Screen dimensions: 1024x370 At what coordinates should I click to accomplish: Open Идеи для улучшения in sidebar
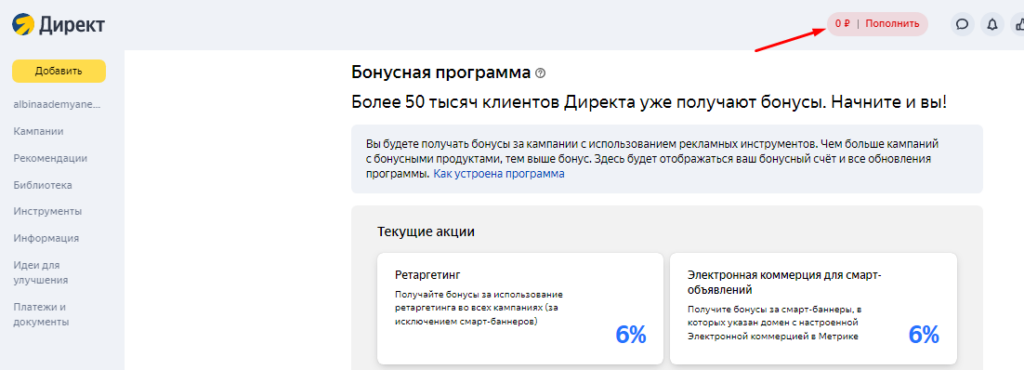coord(40,272)
